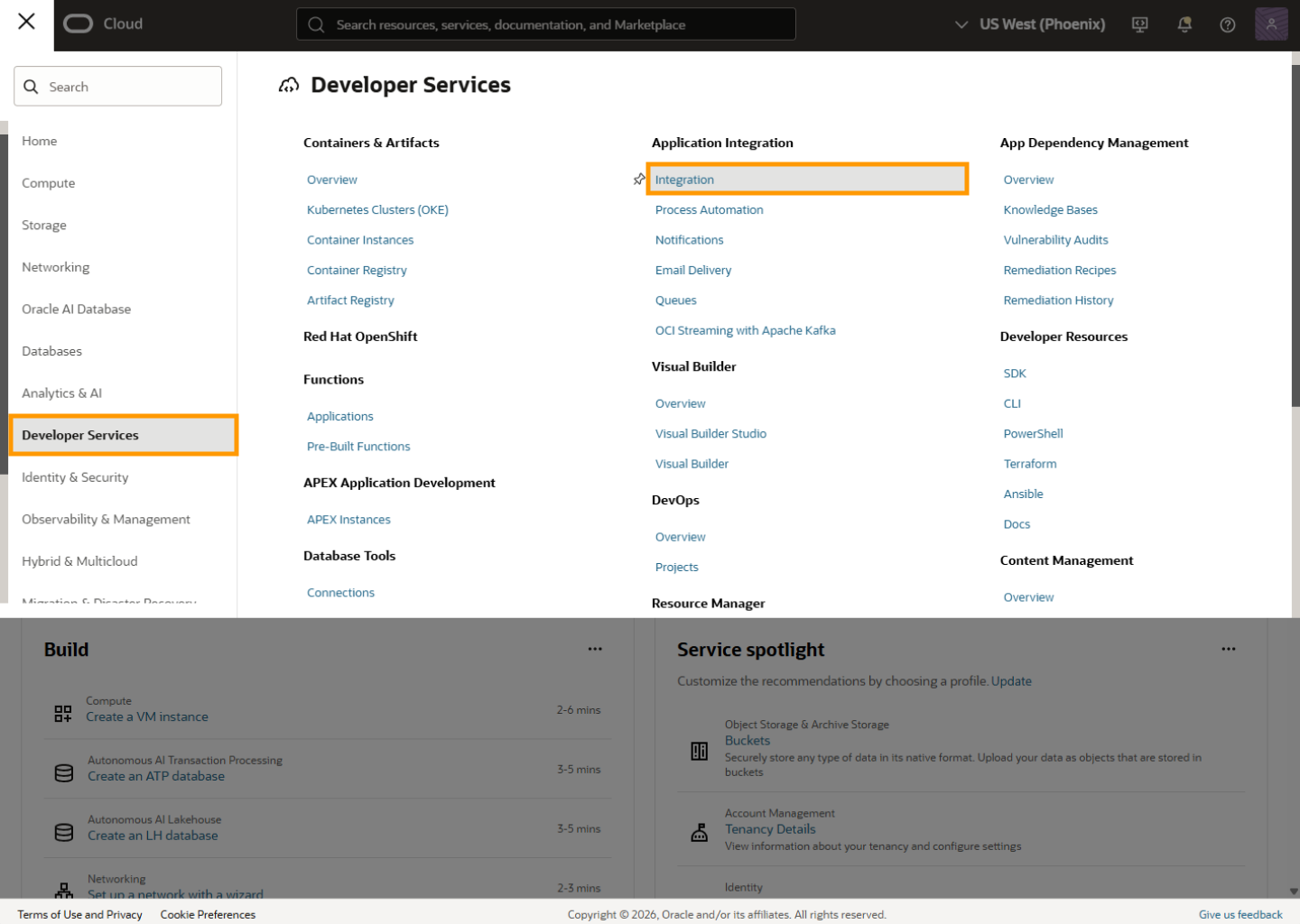
Task: Open Artifact Registry
Action: pos(350,300)
